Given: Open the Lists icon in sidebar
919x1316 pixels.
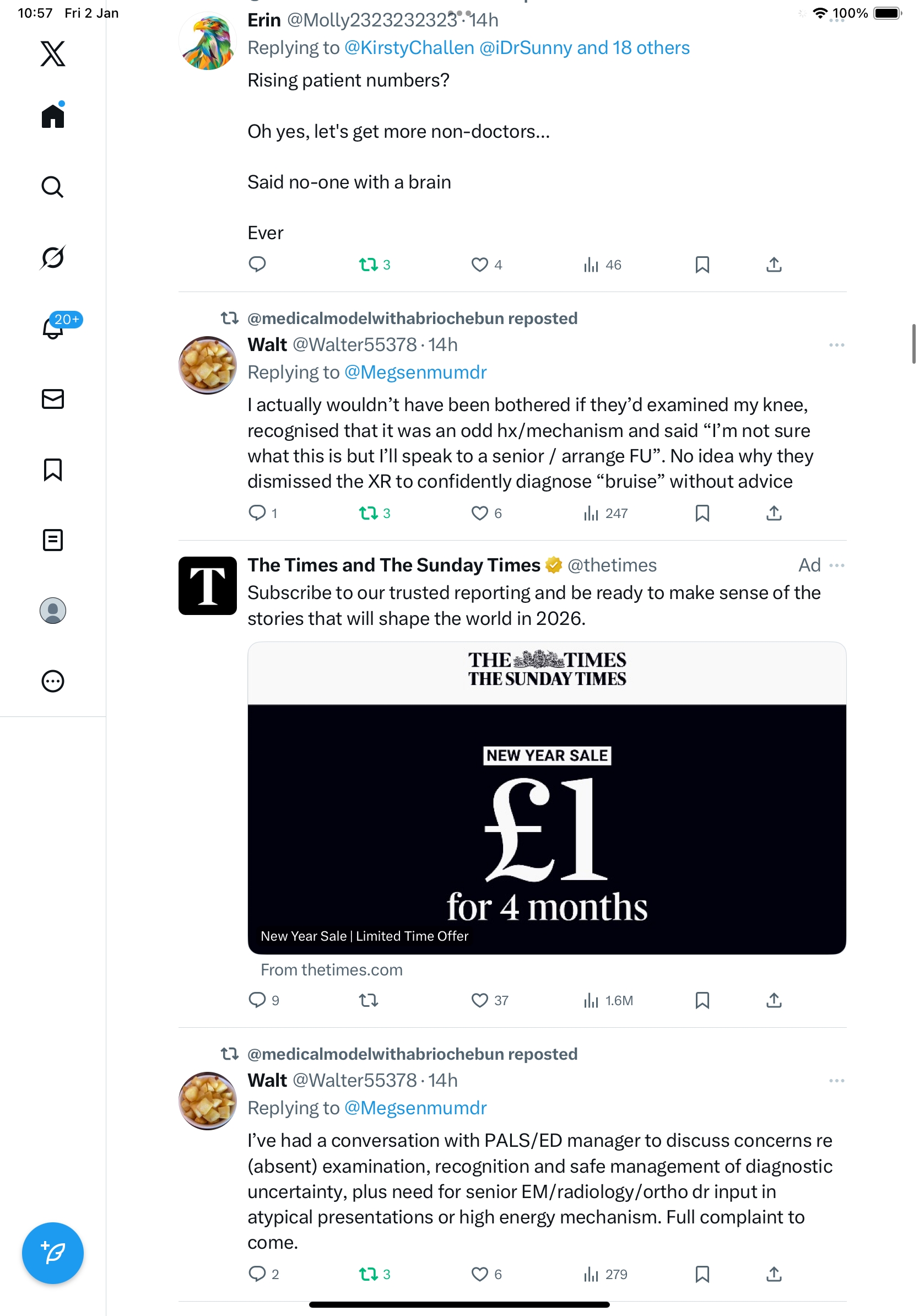Looking at the screenshot, I should tap(53, 540).
